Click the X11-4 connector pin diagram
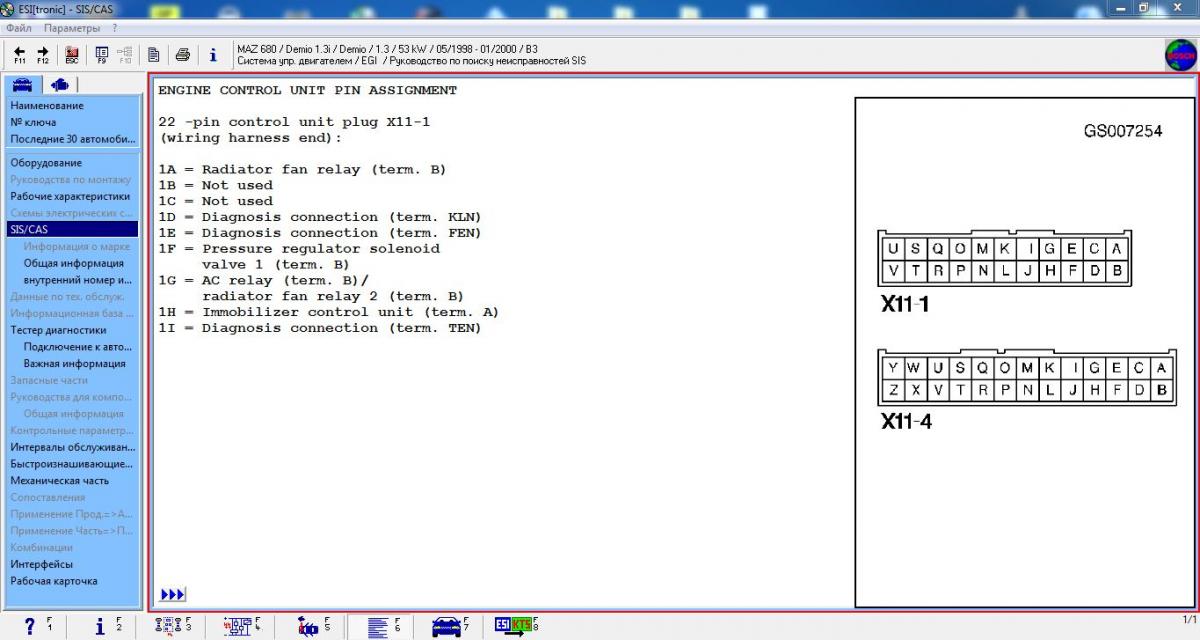 (1027, 378)
